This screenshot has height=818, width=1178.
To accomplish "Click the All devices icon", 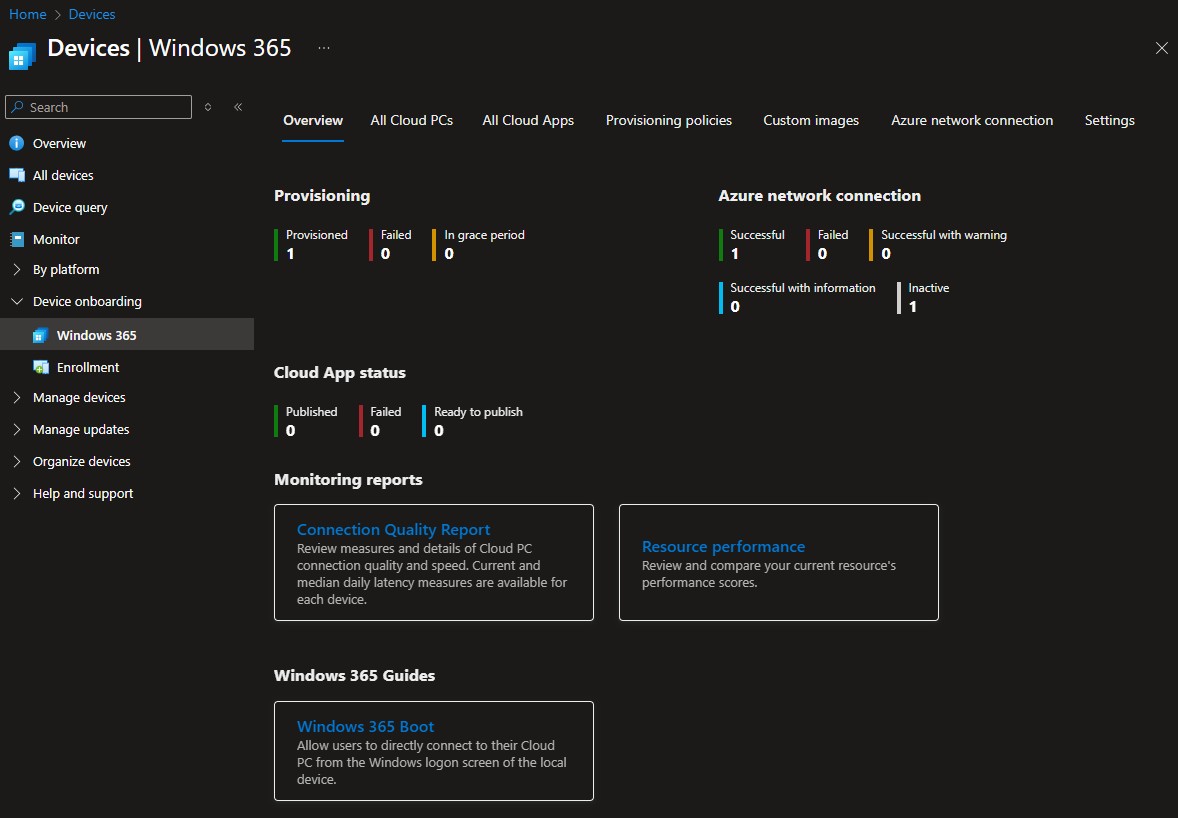I will point(16,175).
